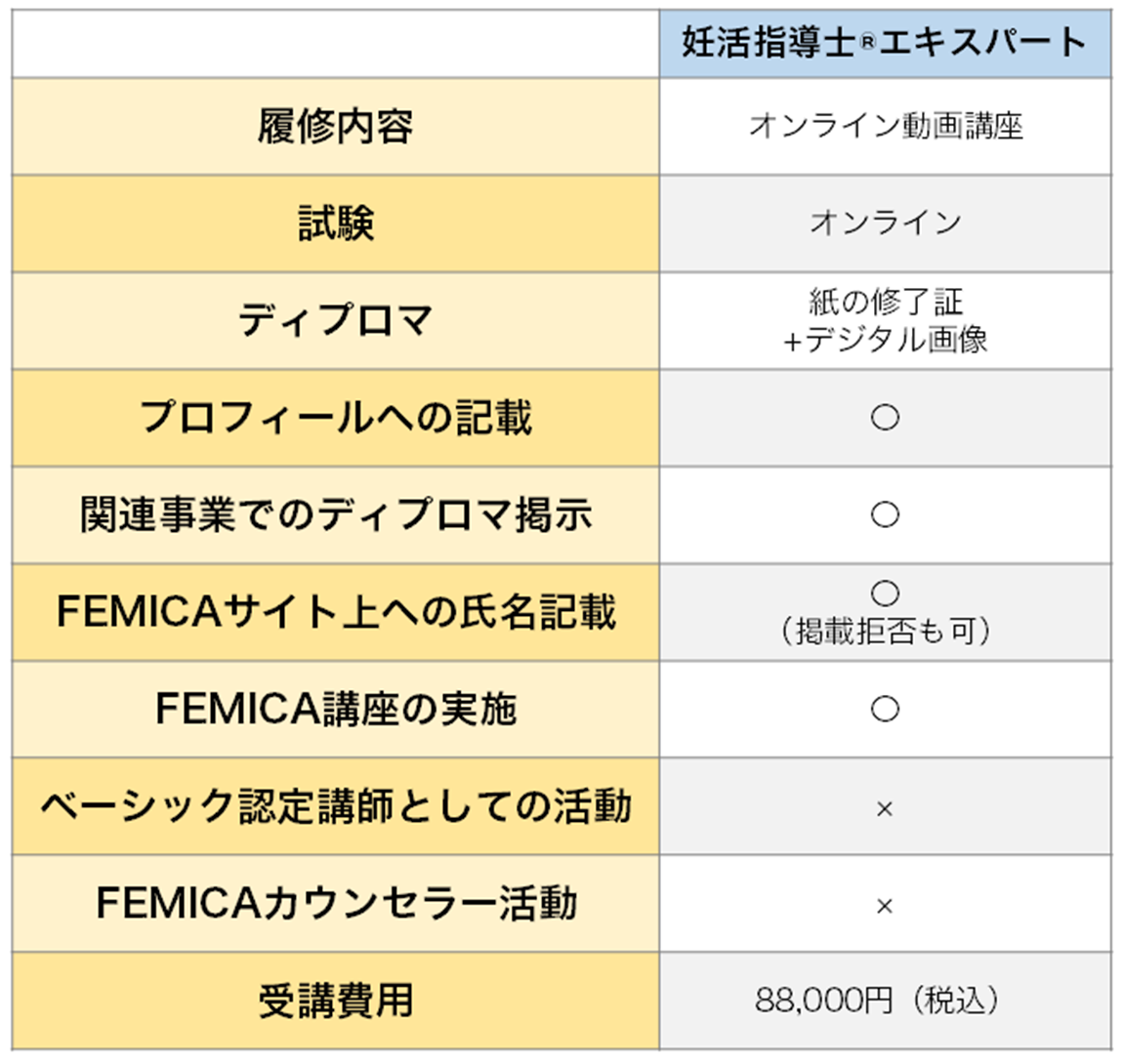Image resolution: width=1123 pixels, height=1064 pixels.
Task: Click the × mark in FEMICAカウンセラー活動 row
Action: (x=885, y=907)
